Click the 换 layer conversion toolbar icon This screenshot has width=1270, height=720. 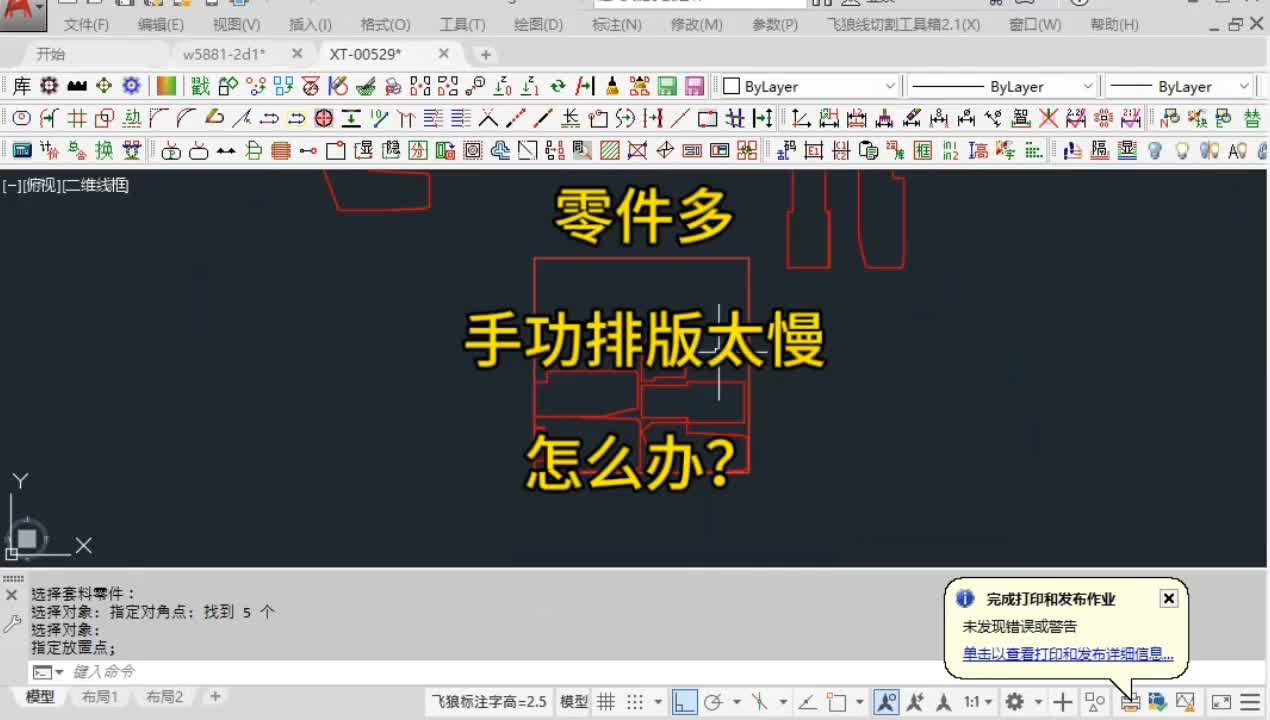point(103,150)
